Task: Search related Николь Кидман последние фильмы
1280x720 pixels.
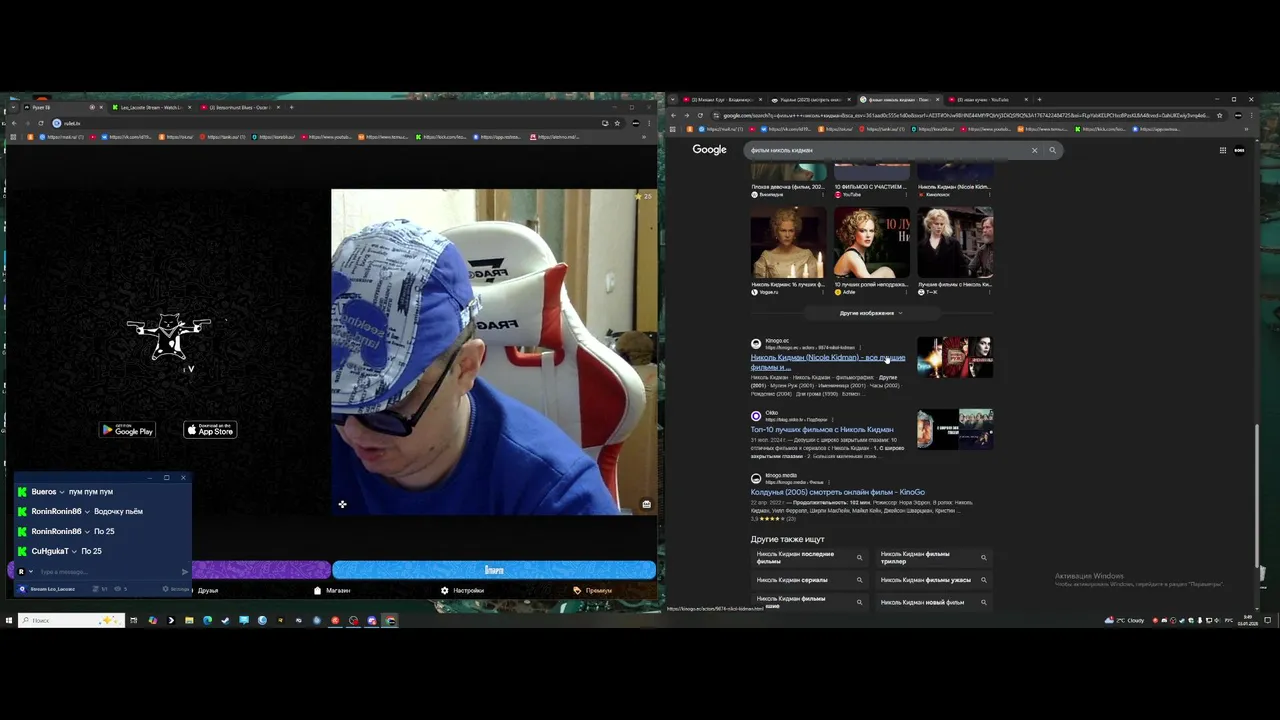Action: pyautogui.click(x=809, y=557)
